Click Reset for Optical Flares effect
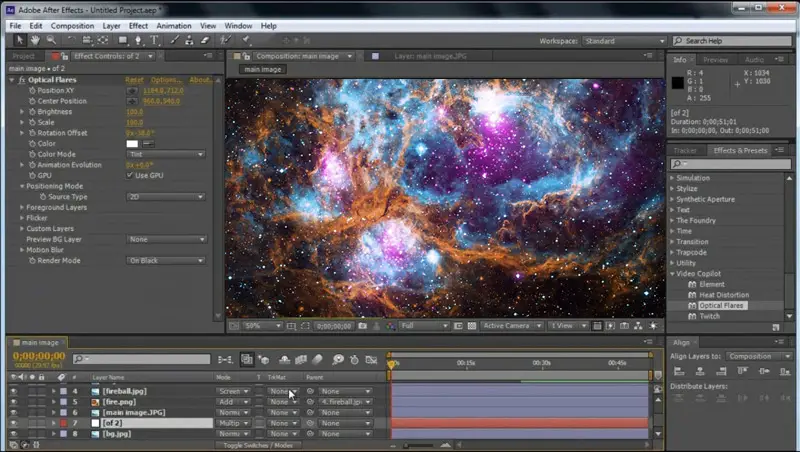This screenshot has height=452, width=800. (x=134, y=80)
